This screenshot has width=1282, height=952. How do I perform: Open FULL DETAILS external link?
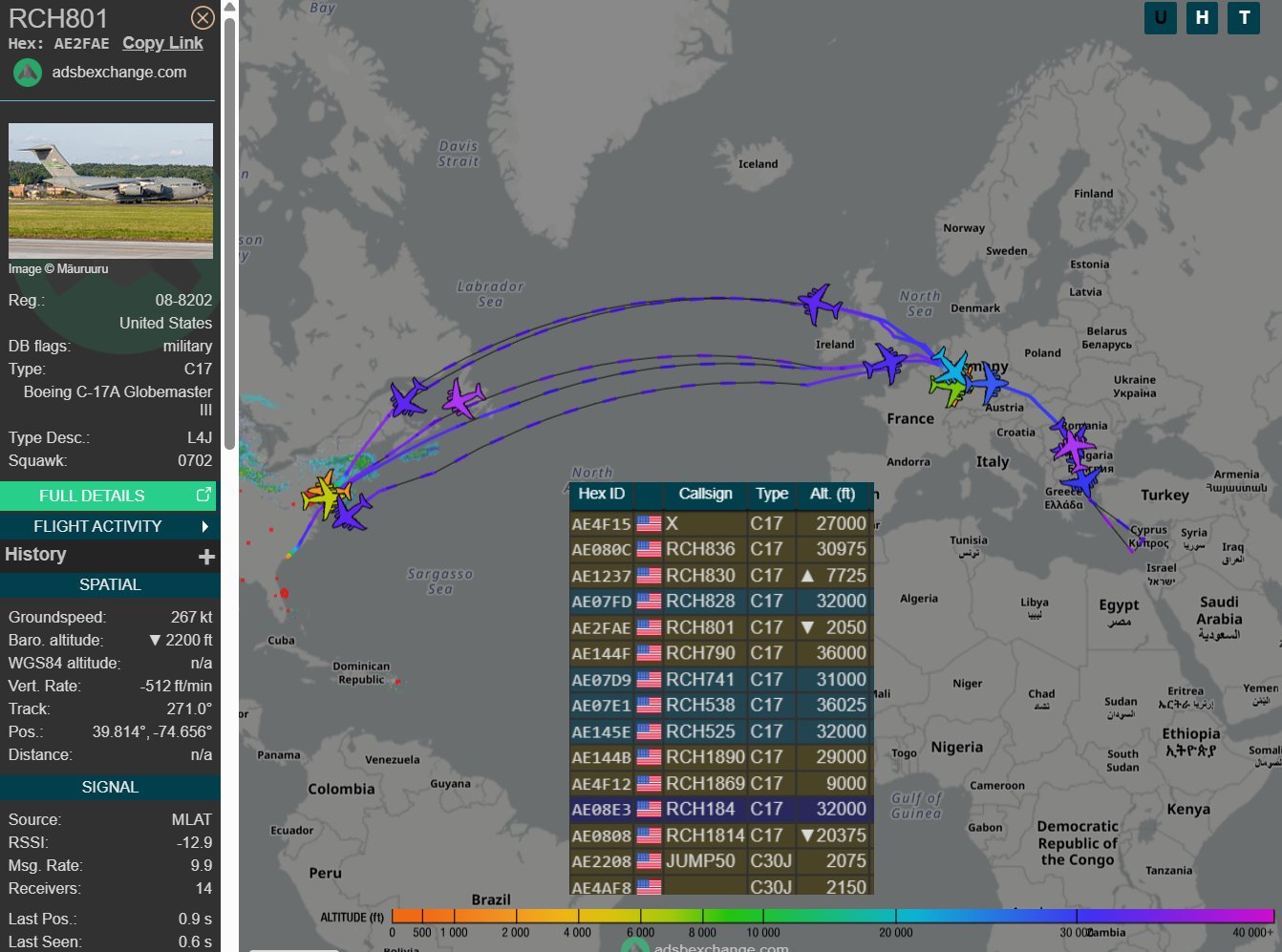click(x=108, y=496)
